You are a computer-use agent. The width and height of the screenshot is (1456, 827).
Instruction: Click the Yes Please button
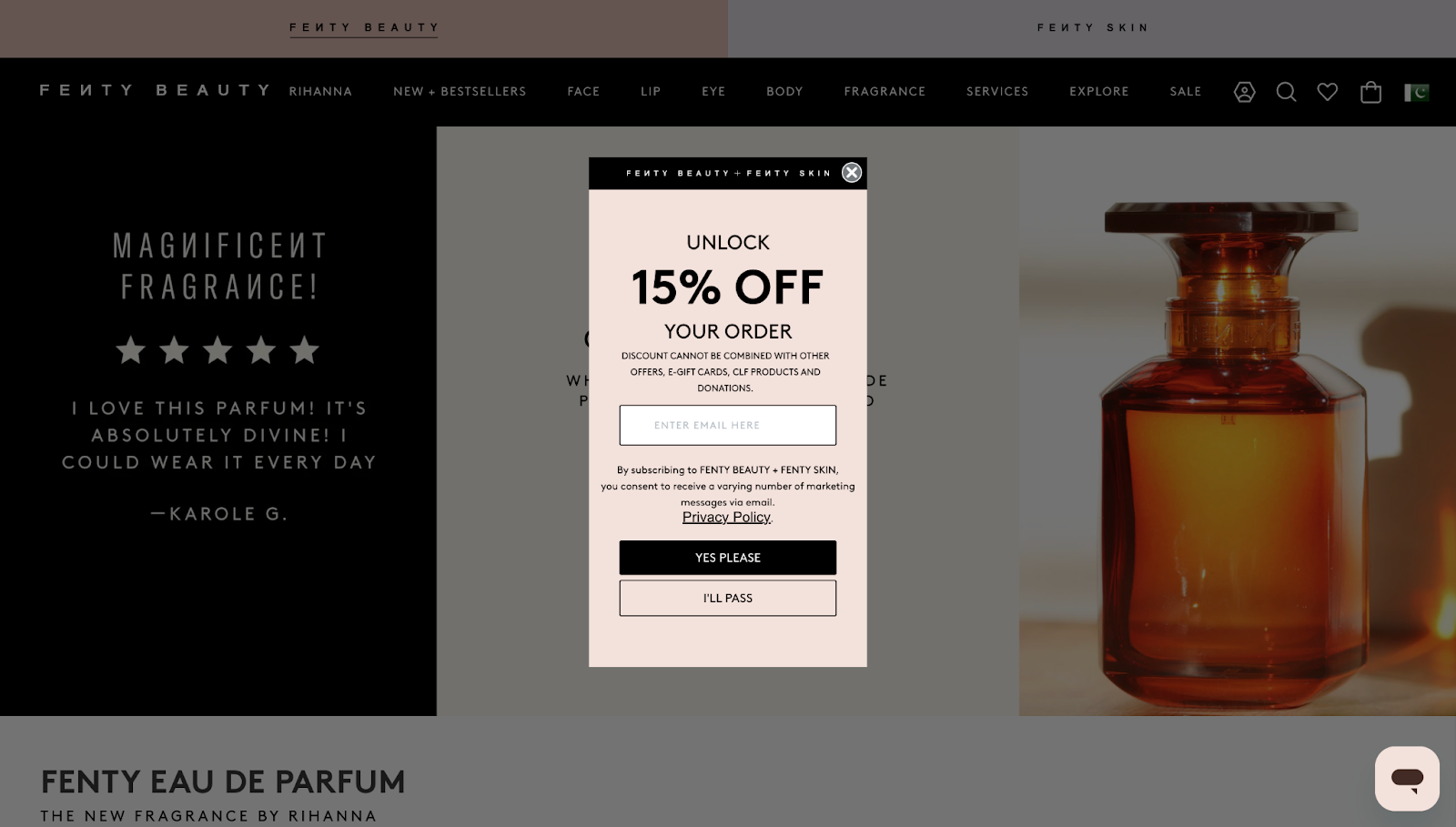pyautogui.click(x=728, y=558)
